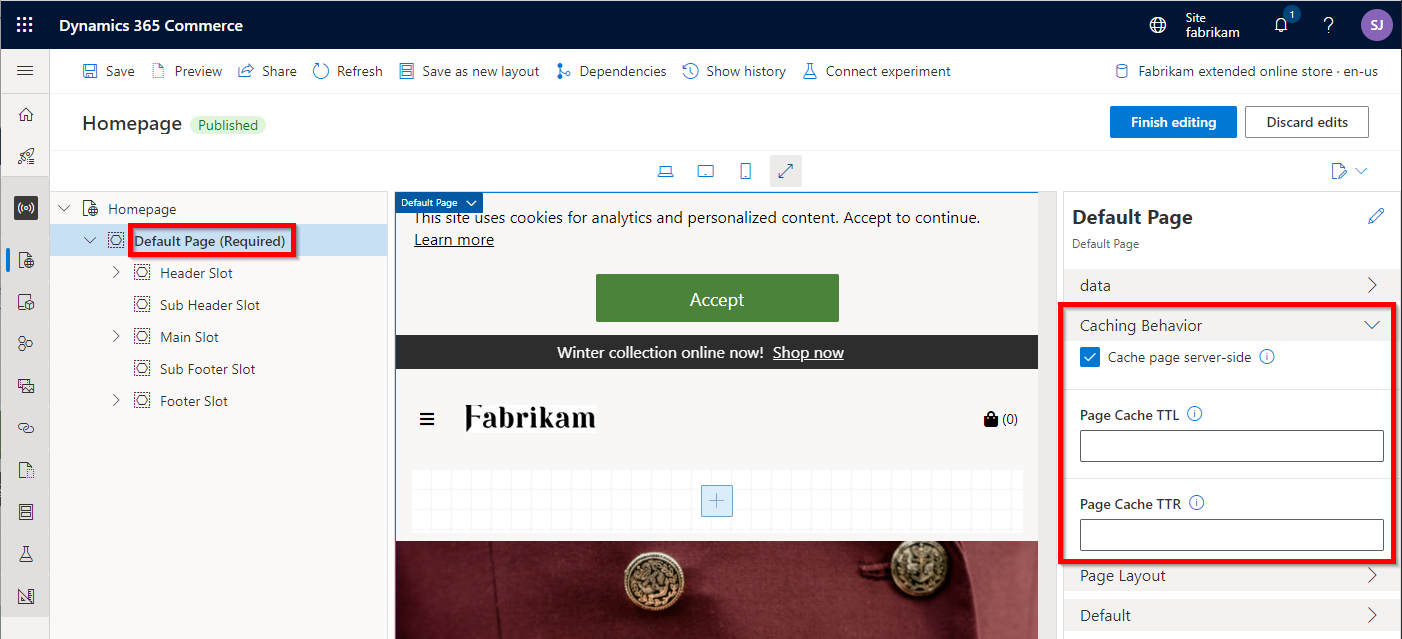The height and width of the screenshot is (639, 1402).
Task: Open Dependencies from the toolbar
Action: click(x=611, y=71)
